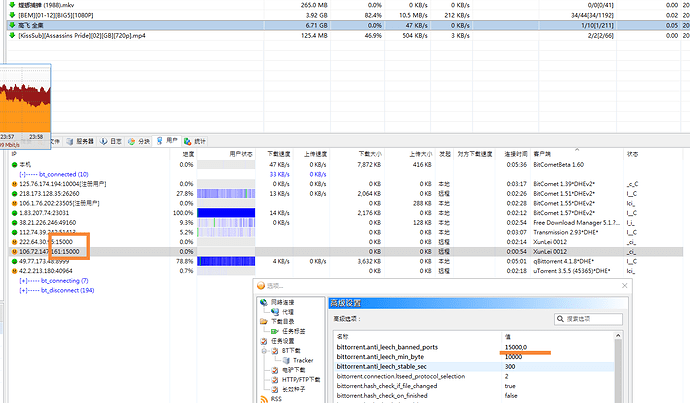Click the bandwidth graph in floating window
690x403 pixels.
pyautogui.click(x=25, y=100)
